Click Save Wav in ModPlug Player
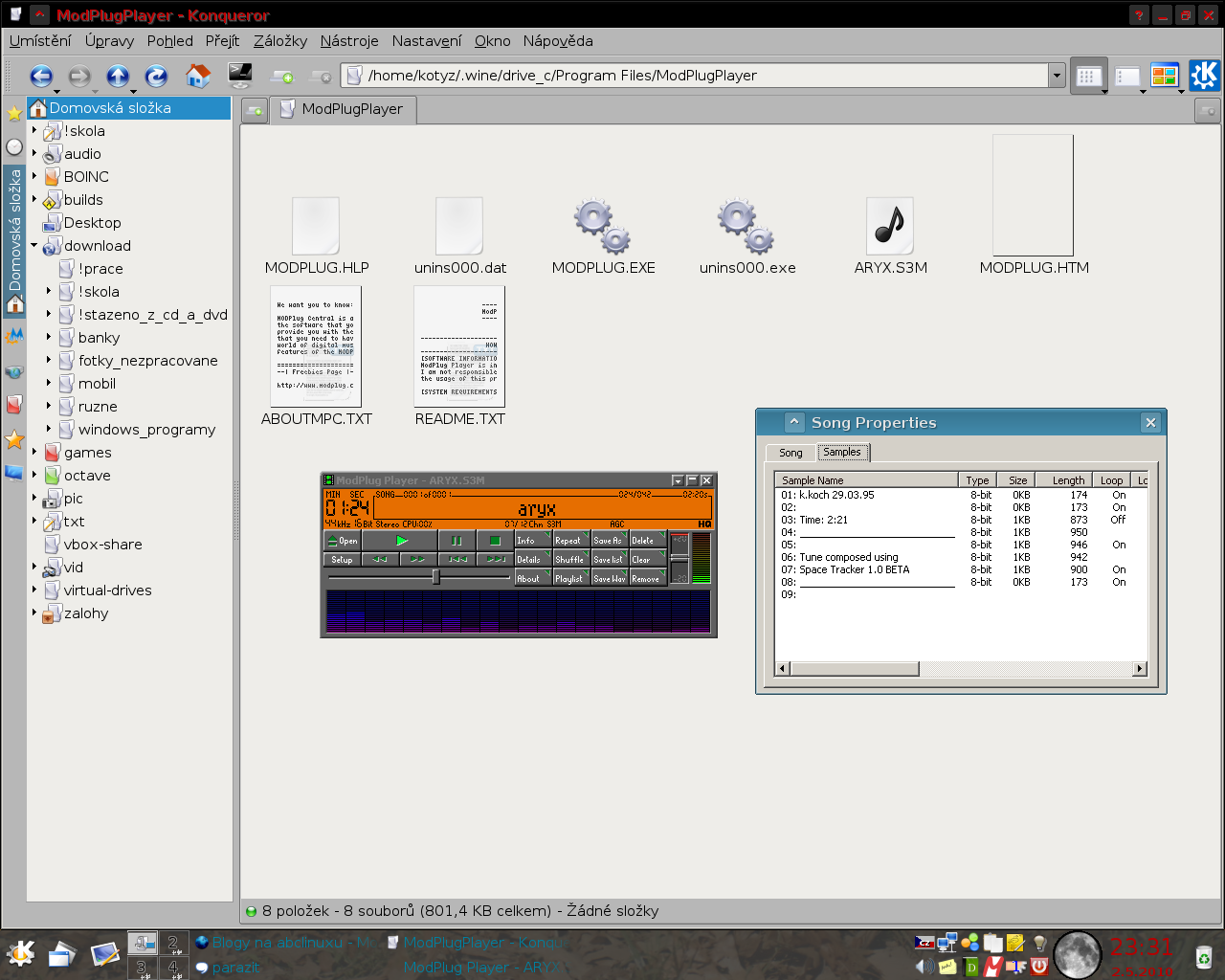Viewport: 1225px width, 980px height. pyautogui.click(x=610, y=578)
